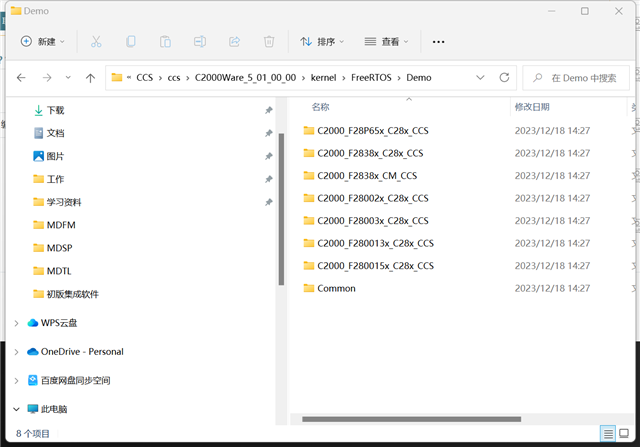Viewport: 640px width, 447px height.
Task: Switch to details view icon in status bar
Action: 608,434
